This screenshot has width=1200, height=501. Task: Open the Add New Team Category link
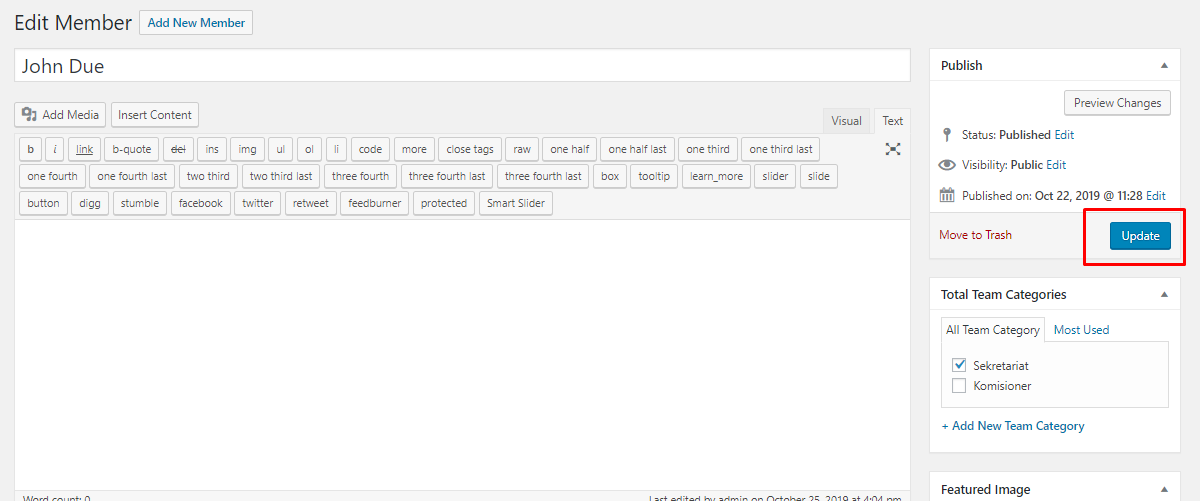pos(1013,426)
